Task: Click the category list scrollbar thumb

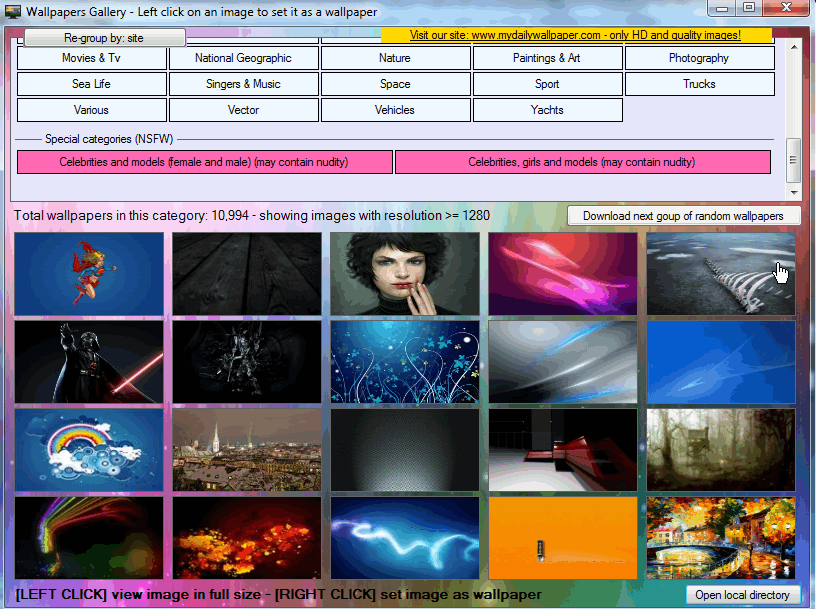Action: tap(793, 160)
